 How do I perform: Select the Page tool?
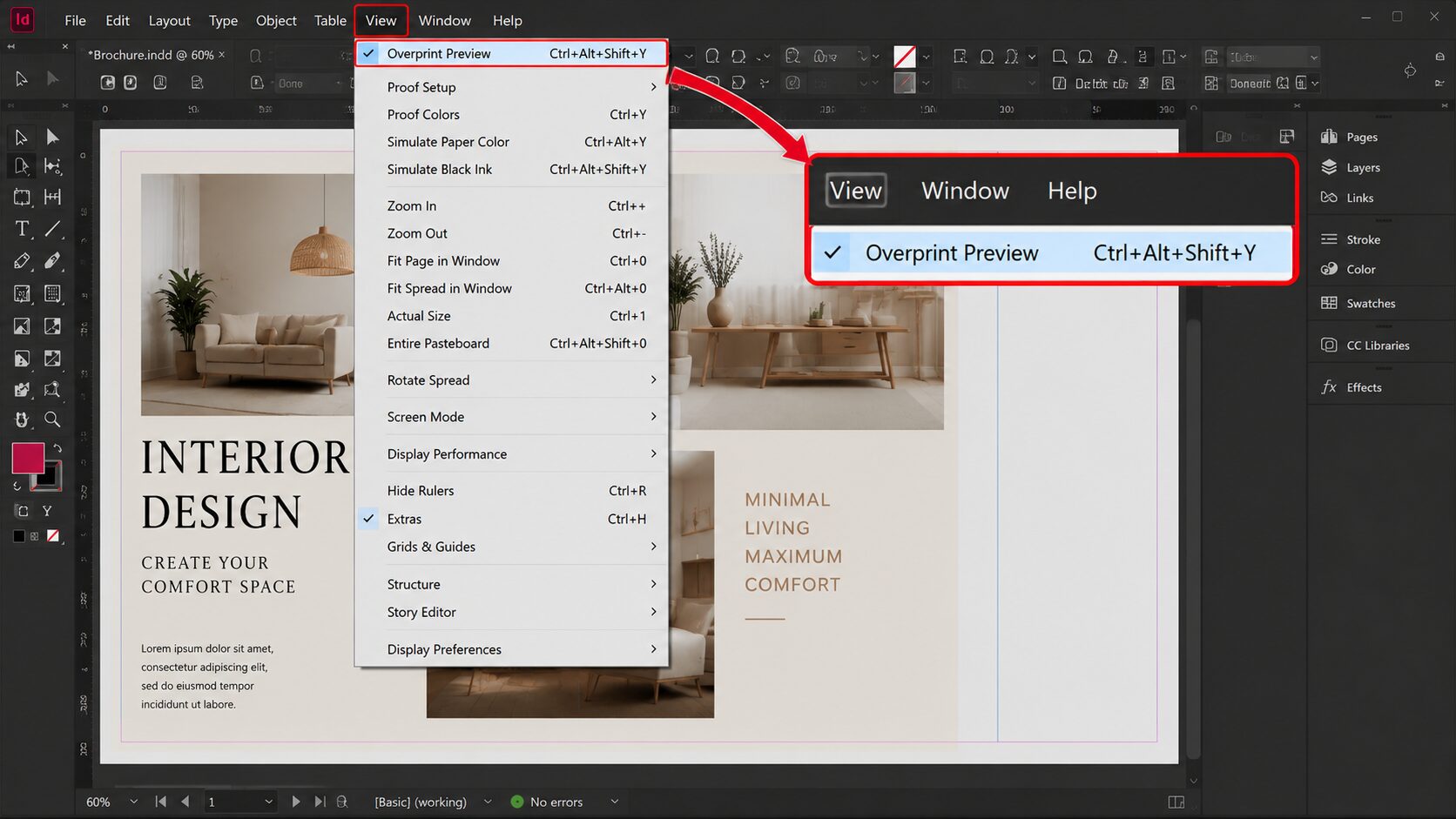21,165
